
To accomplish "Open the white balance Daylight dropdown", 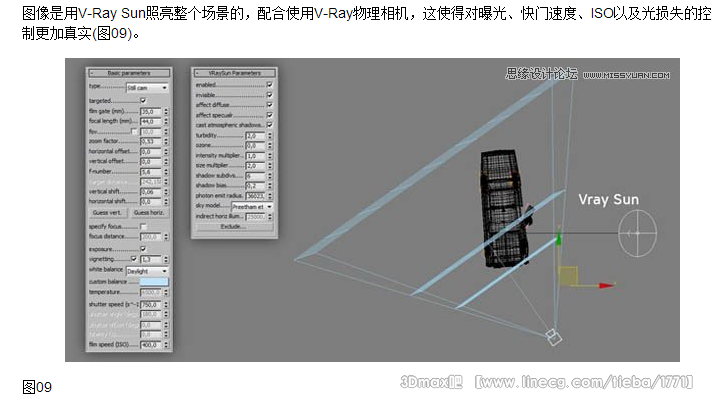I will 147,271.
